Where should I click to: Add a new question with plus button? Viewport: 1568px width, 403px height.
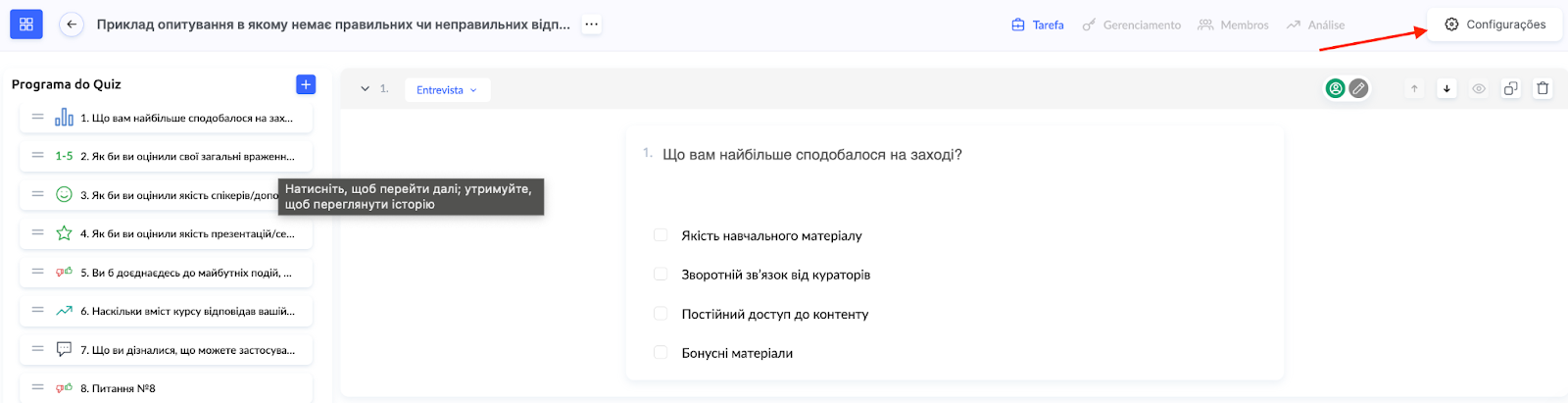point(306,84)
